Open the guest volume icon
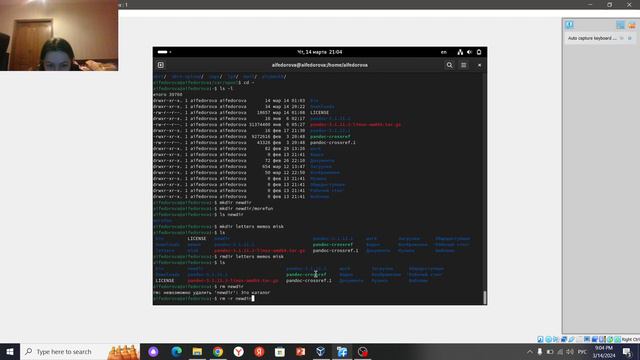Viewport: 640px width, 360px height. (x=469, y=52)
